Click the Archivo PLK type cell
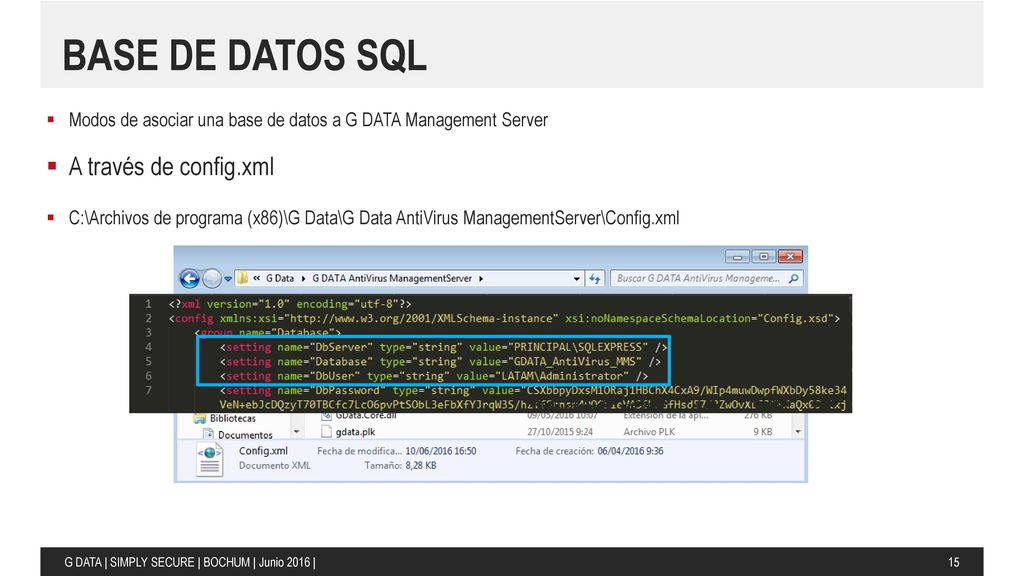The height and width of the screenshot is (576, 1024). pyautogui.click(x=649, y=432)
